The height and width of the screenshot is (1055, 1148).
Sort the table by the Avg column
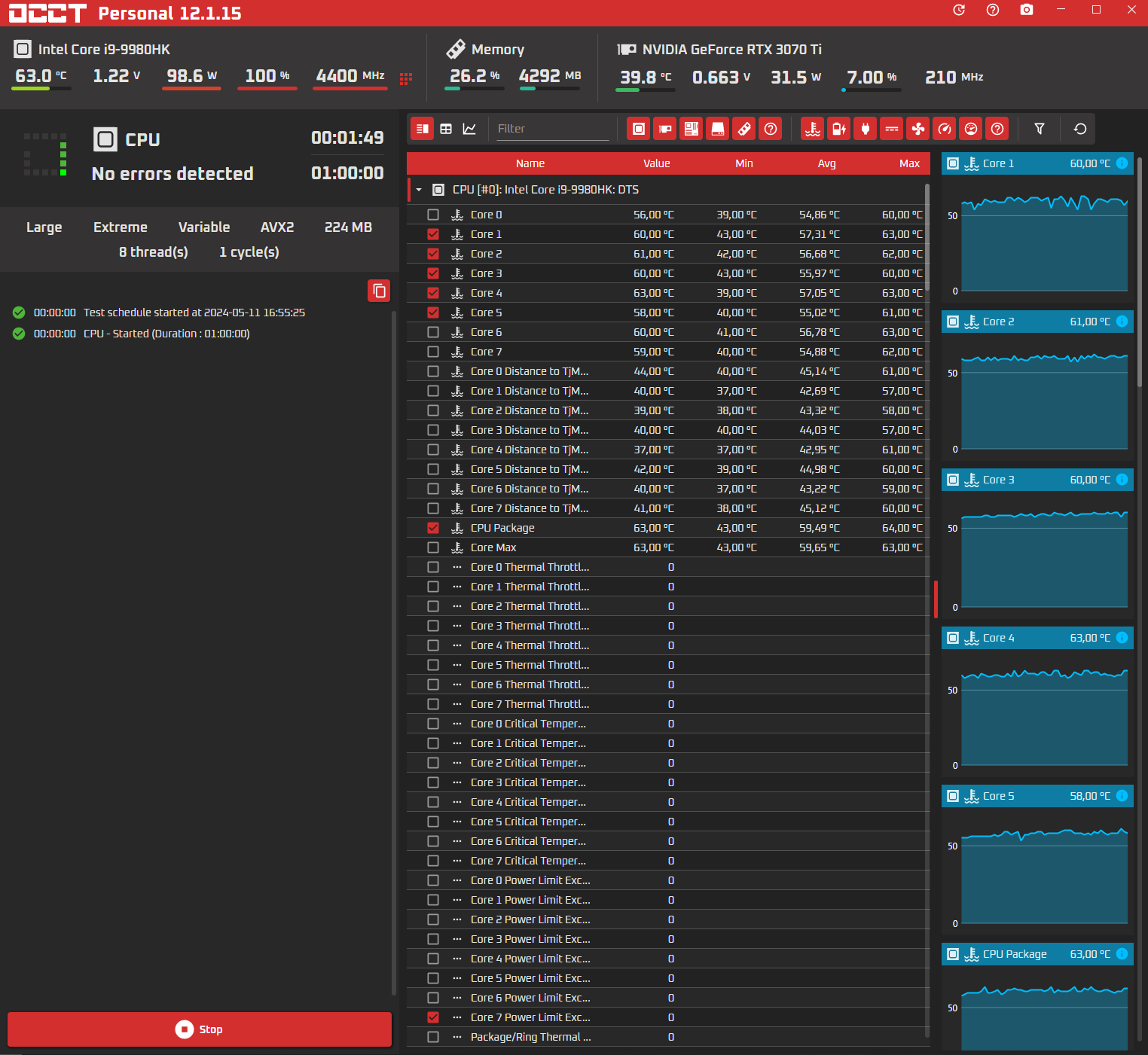tap(827, 163)
